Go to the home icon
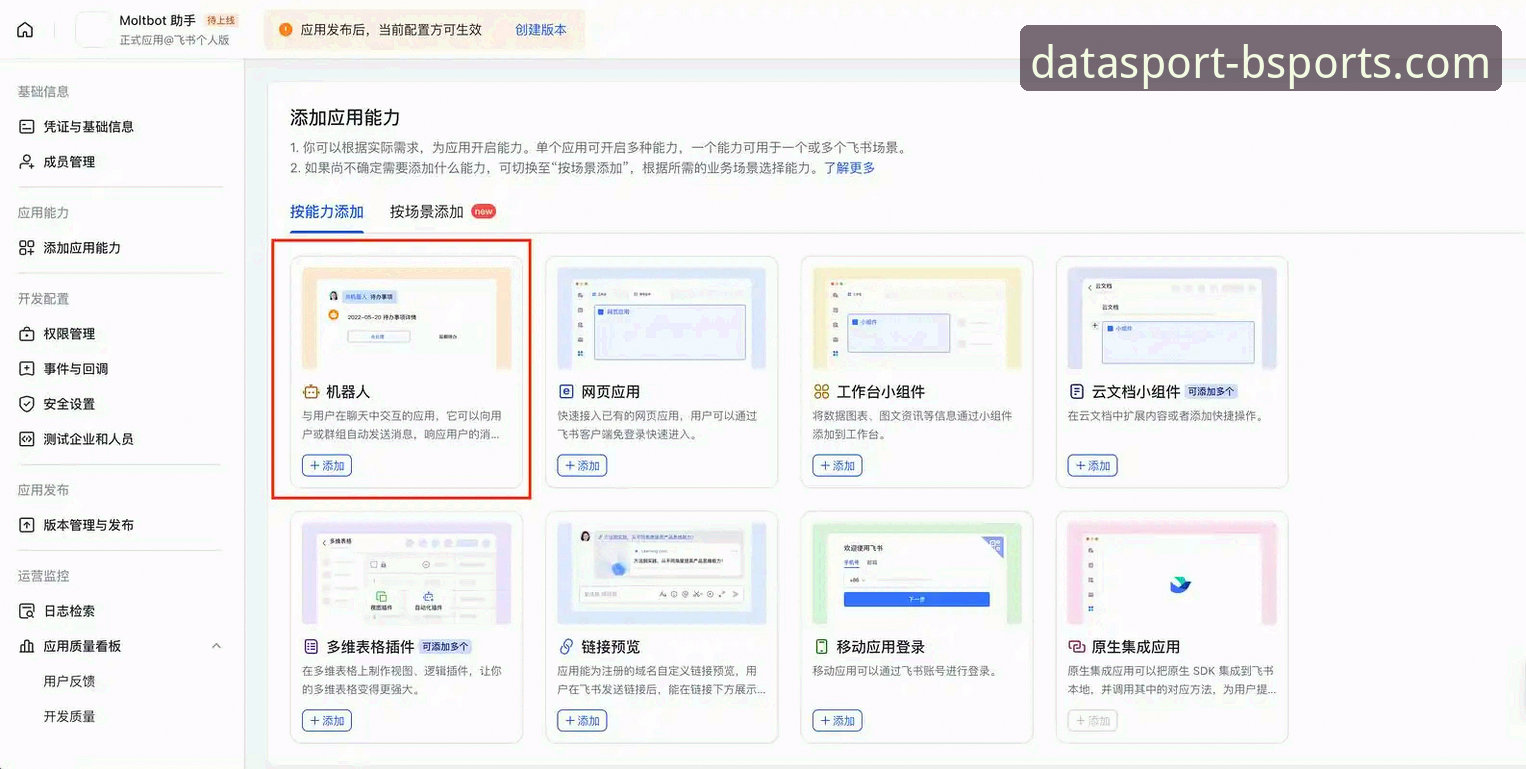Image resolution: width=1526 pixels, height=769 pixels. [x=25, y=30]
